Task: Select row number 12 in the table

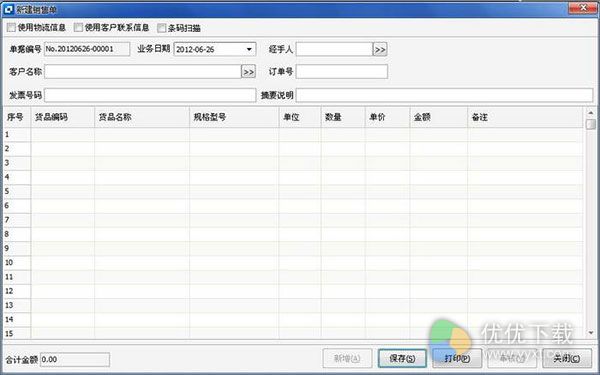Action: (x=17, y=291)
